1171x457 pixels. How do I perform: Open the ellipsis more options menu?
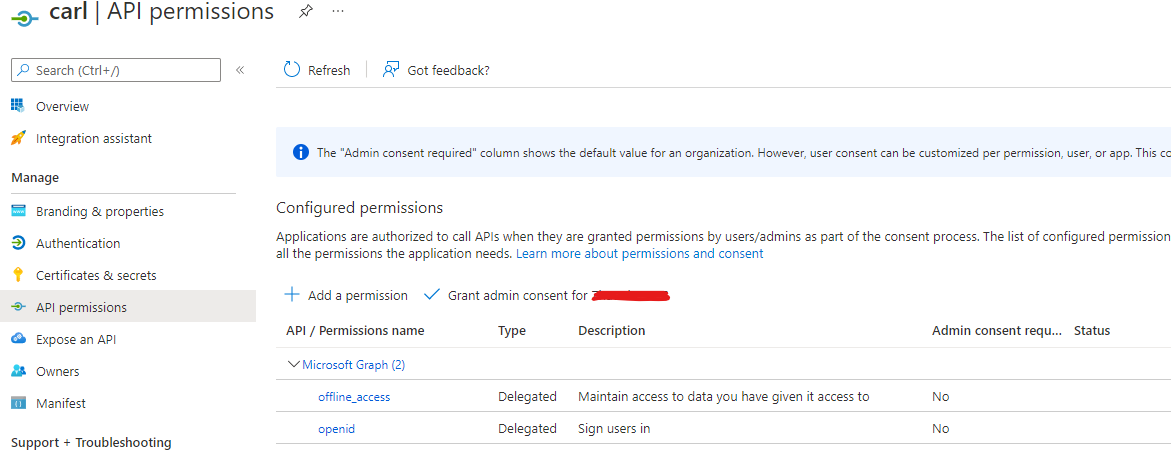[338, 11]
